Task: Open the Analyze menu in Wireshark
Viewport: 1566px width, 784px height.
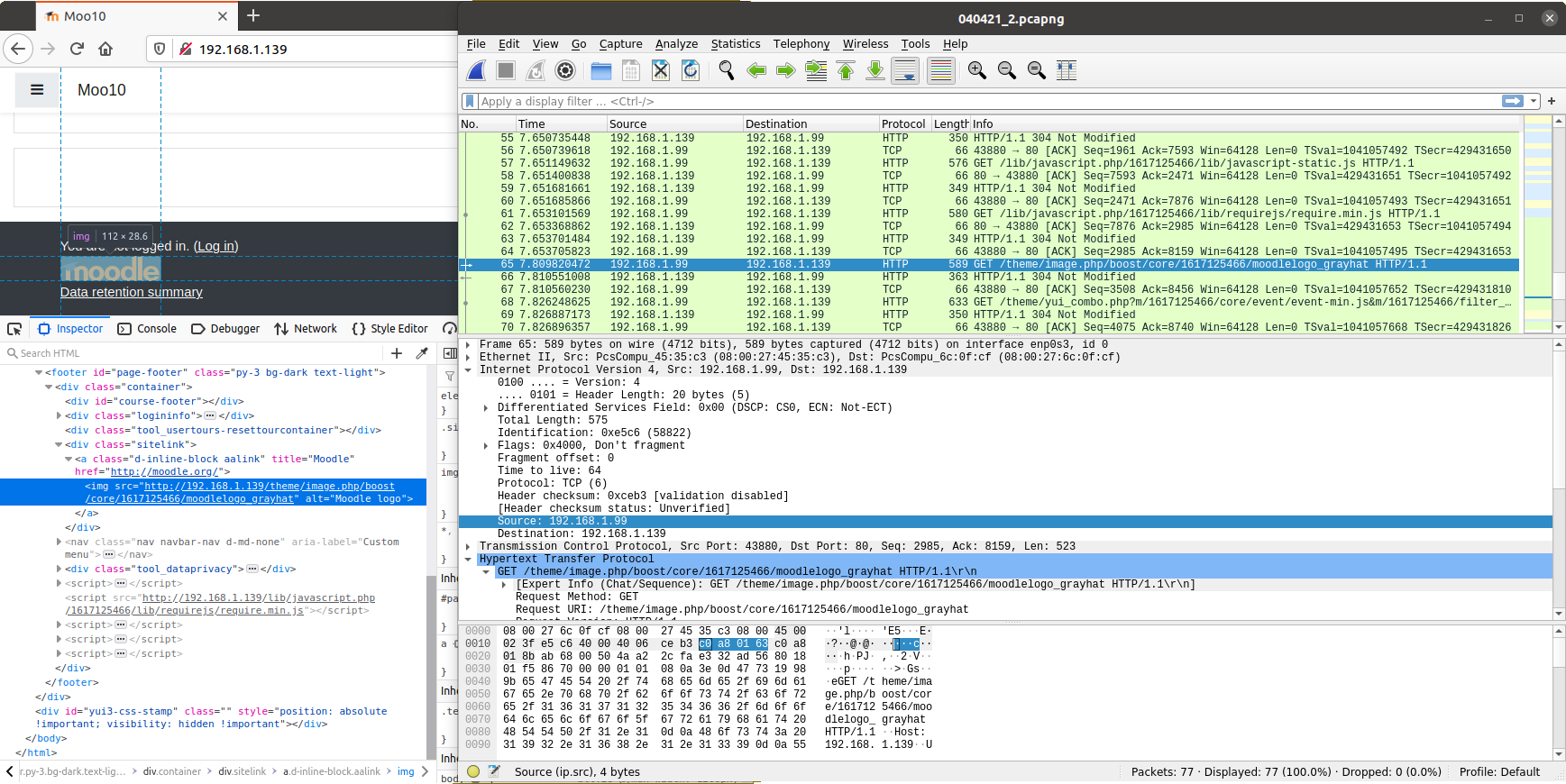Action: (676, 43)
